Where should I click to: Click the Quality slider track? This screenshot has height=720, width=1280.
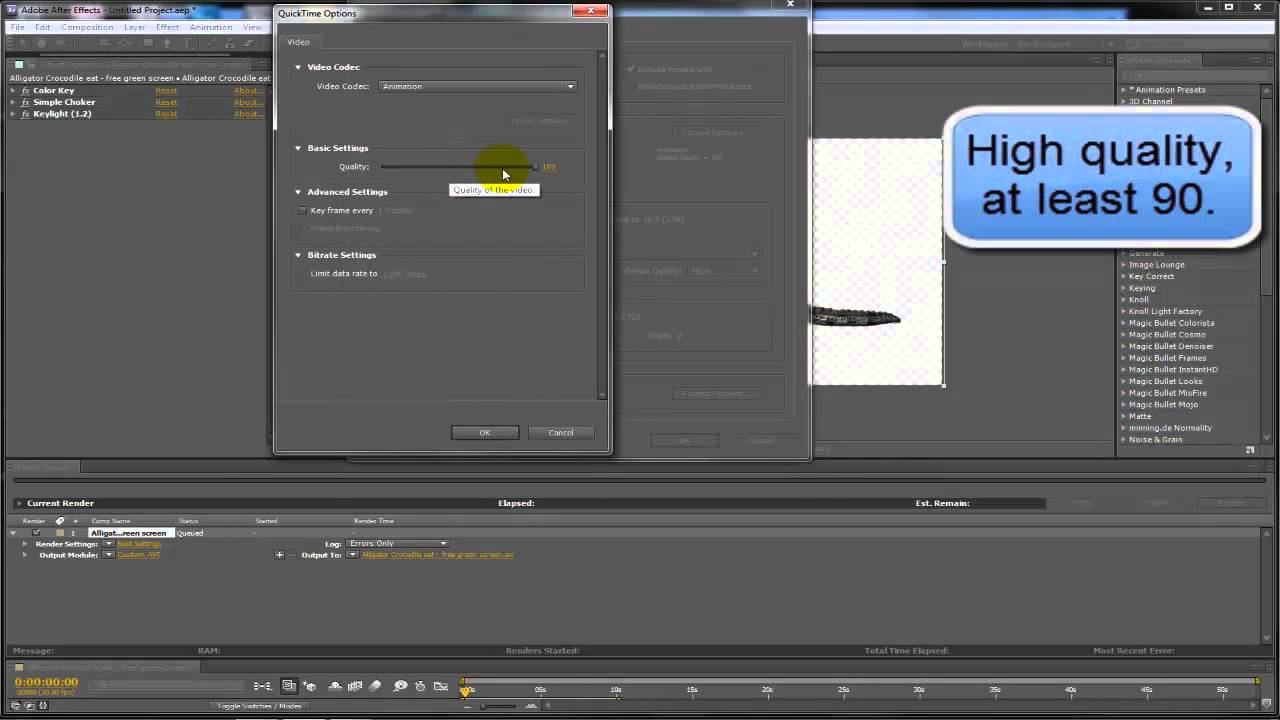tap(459, 167)
